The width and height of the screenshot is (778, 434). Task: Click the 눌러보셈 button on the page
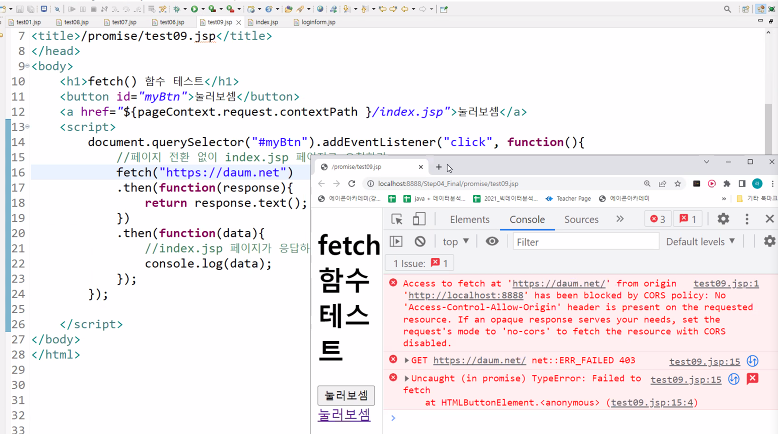pos(346,395)
